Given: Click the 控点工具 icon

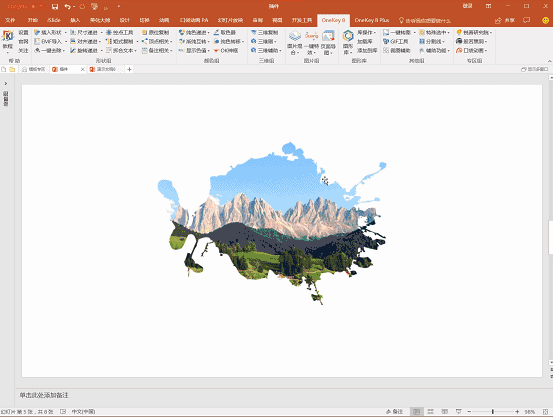Looking at the screenshot, I should 109,32.
